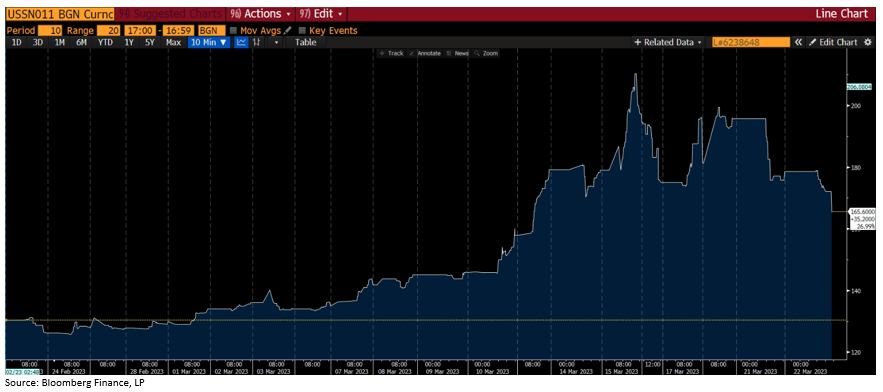Switch to the bar chart style icon

(256, 42)
